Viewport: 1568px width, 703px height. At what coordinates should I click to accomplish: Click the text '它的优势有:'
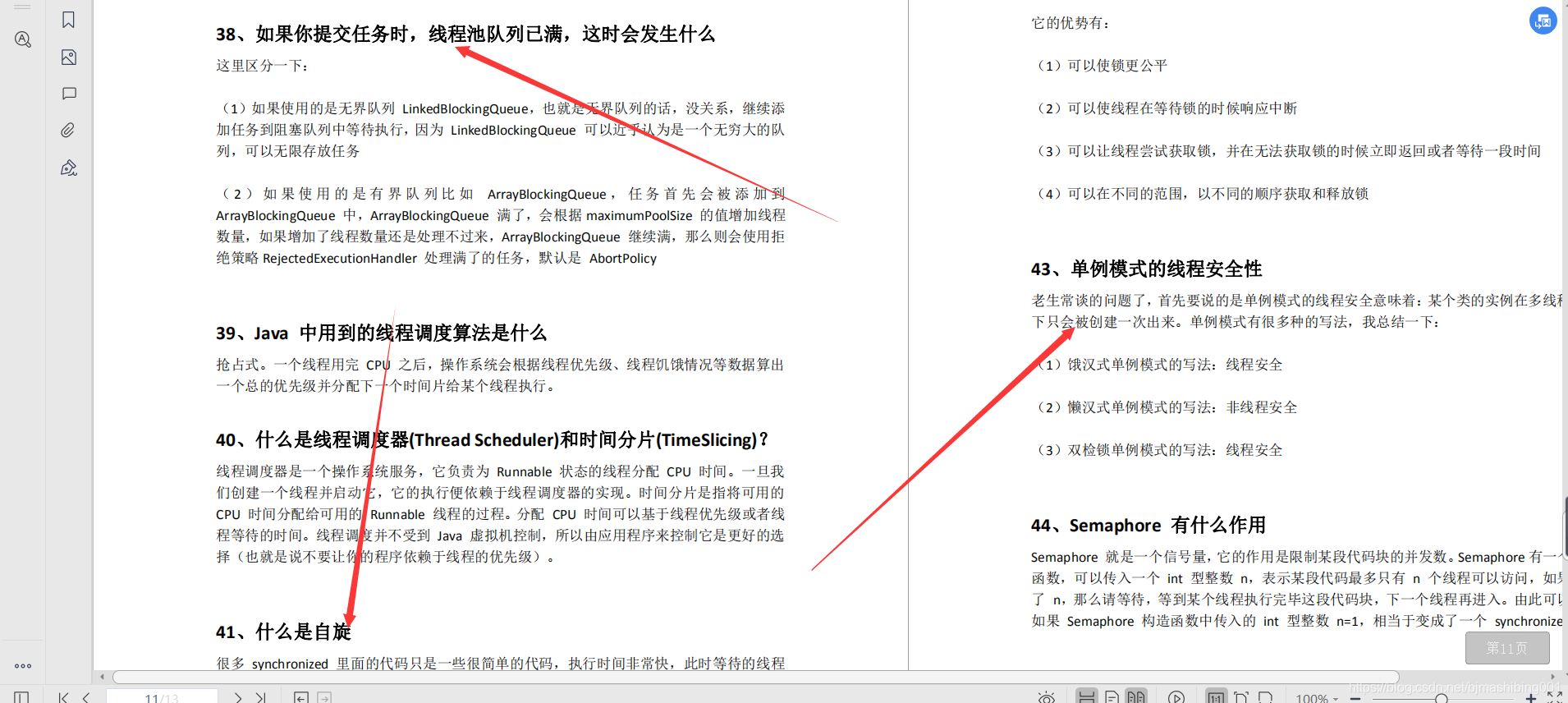coord(1071,23)
